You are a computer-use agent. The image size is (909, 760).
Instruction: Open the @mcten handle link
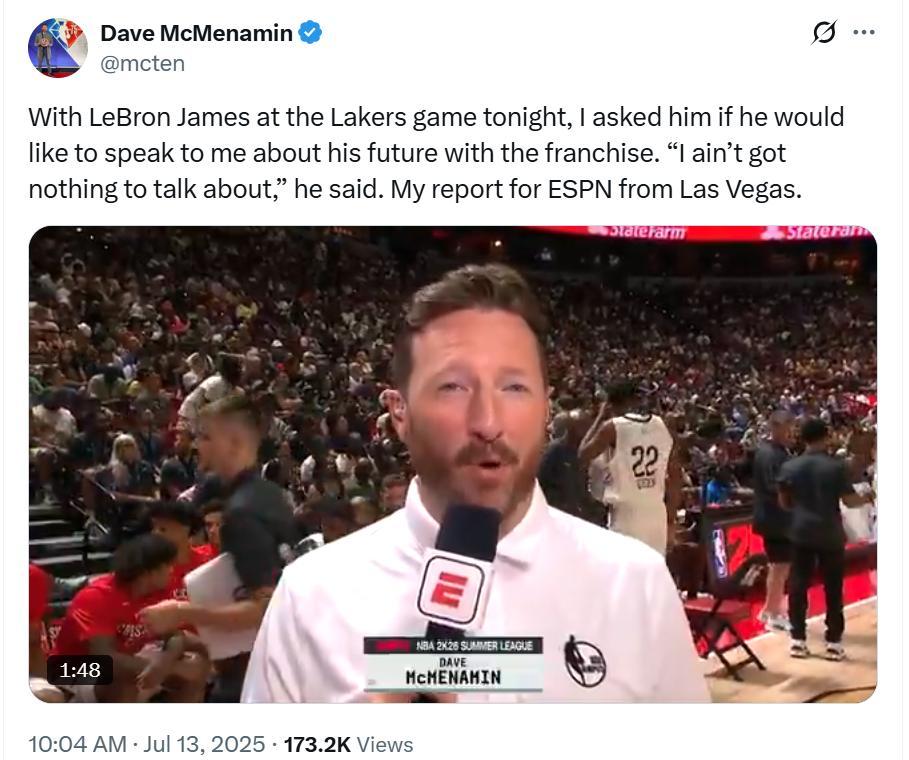[x=143, y=63]
